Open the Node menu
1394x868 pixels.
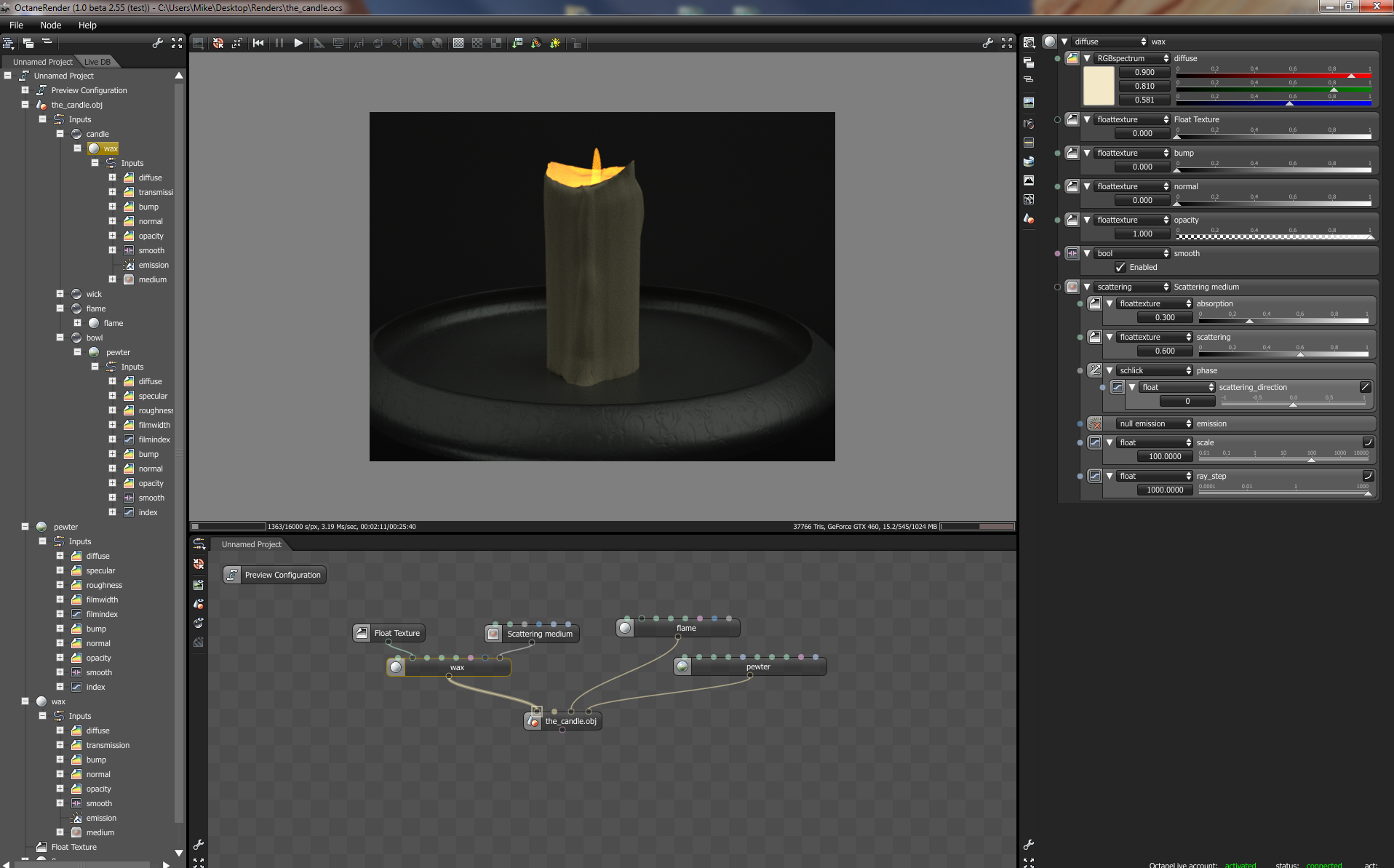coord(51,25)
